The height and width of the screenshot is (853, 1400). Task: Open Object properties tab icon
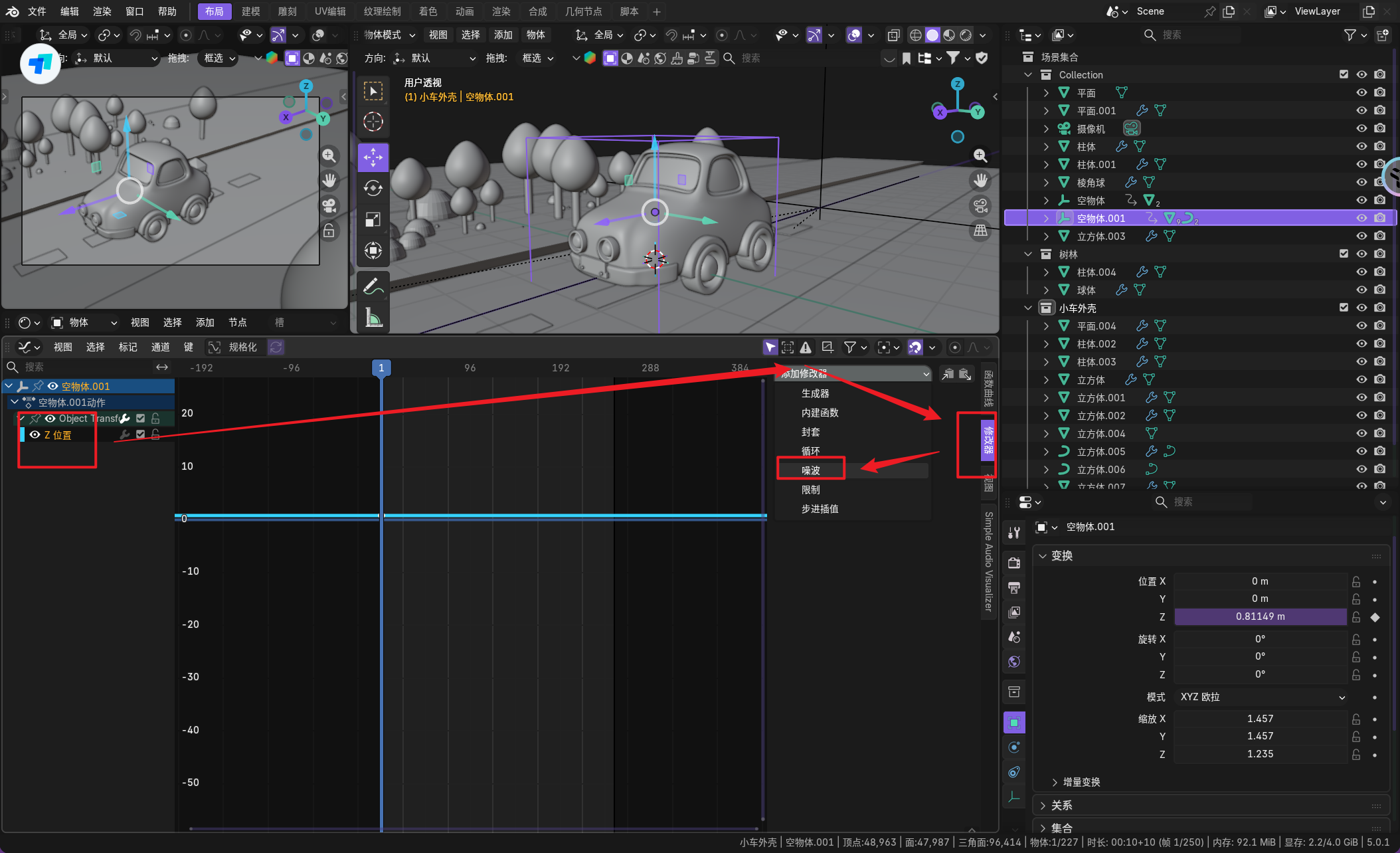1014,723
